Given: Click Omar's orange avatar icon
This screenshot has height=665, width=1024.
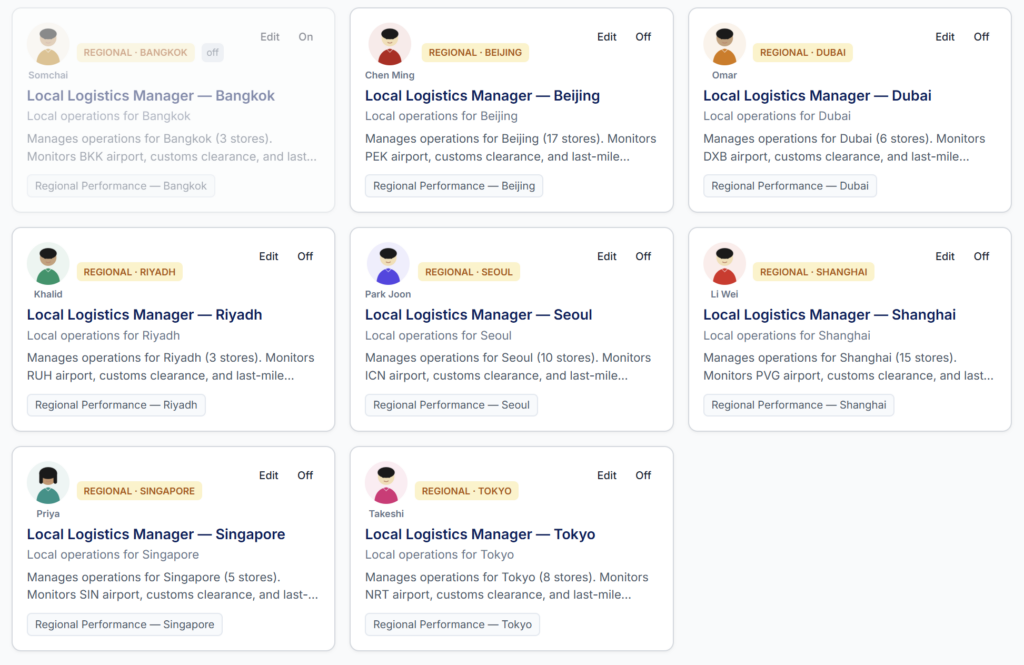Looking at the screenshot, I should (x=724, y=44).
